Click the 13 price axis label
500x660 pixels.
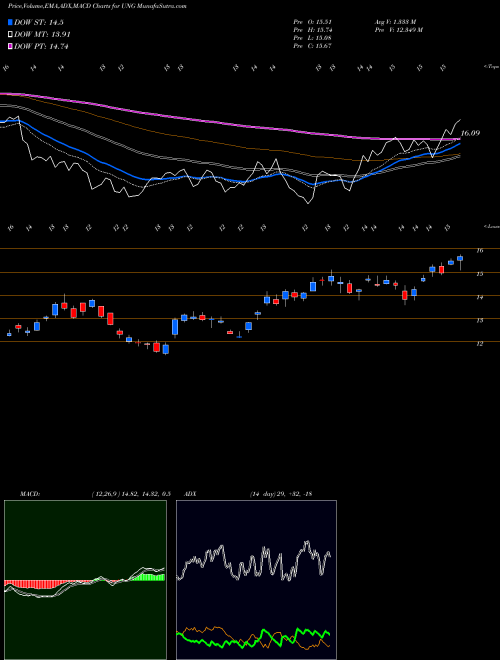coord(479,320)
